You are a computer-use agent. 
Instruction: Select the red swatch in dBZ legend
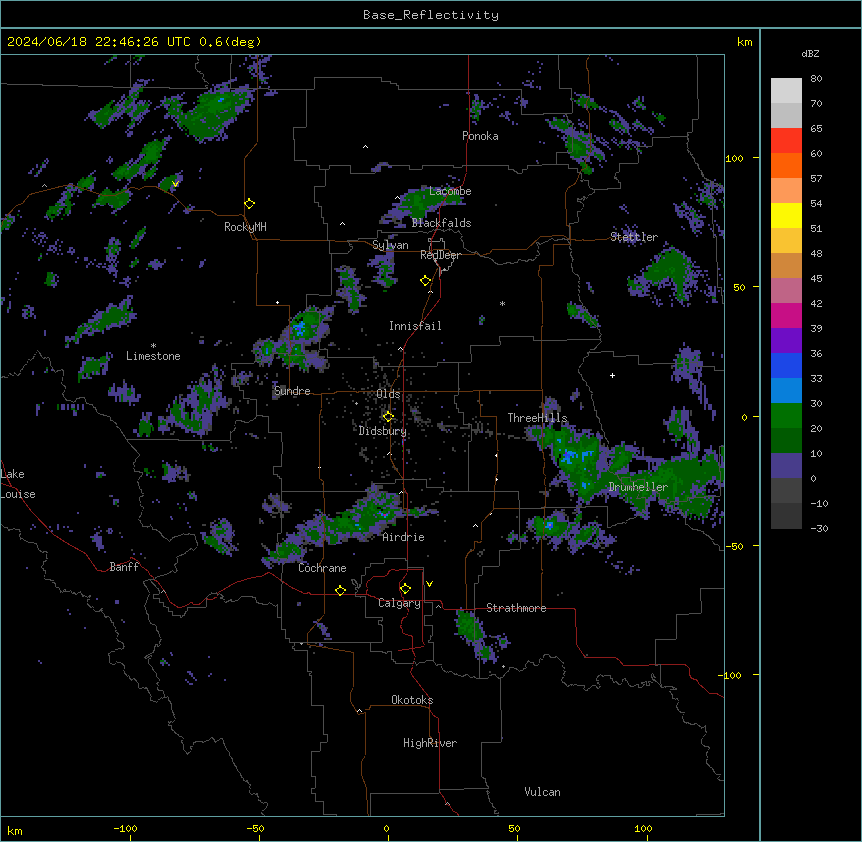click(x=786, y=141)
